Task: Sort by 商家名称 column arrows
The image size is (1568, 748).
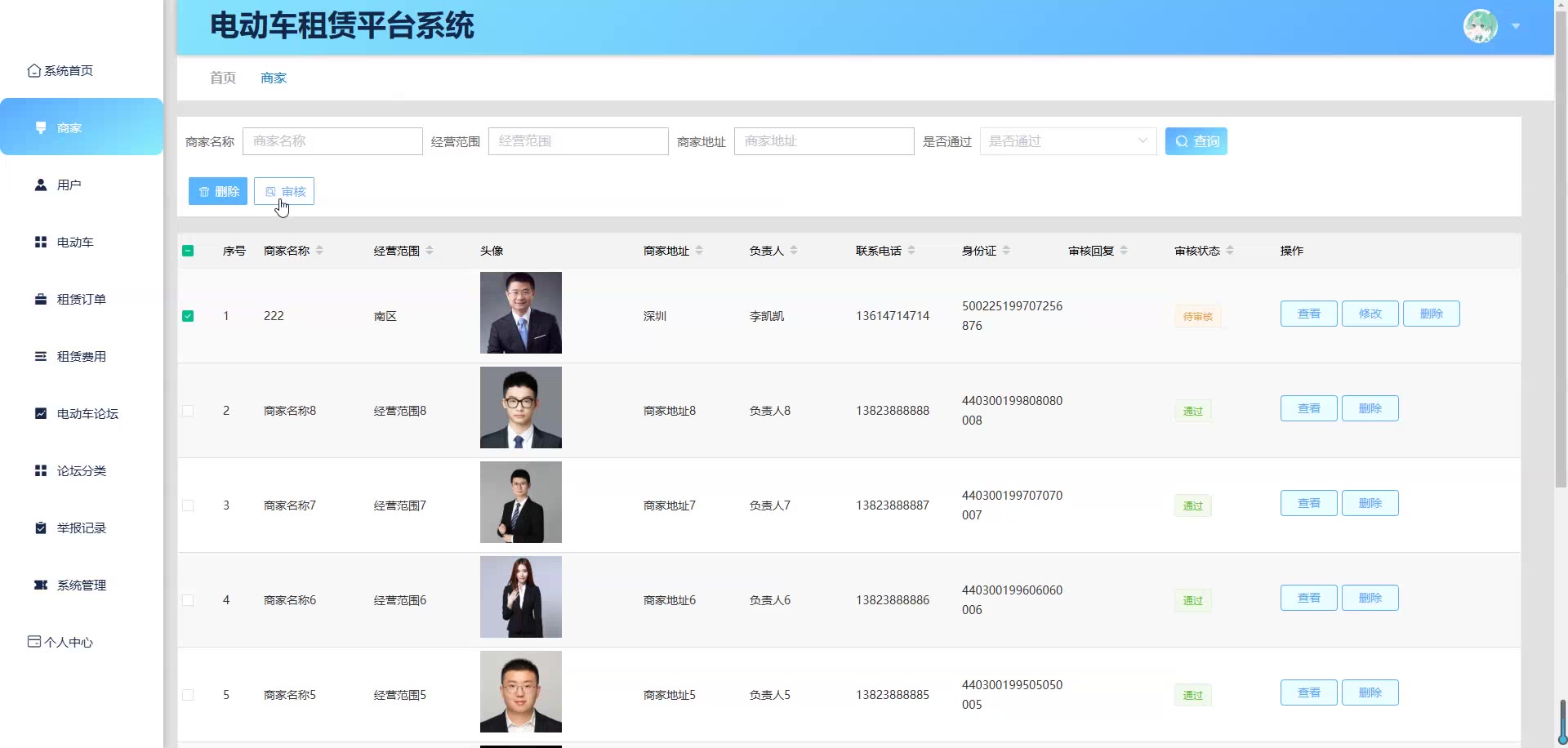Action: pyautogui.click(x=319, y=251)
